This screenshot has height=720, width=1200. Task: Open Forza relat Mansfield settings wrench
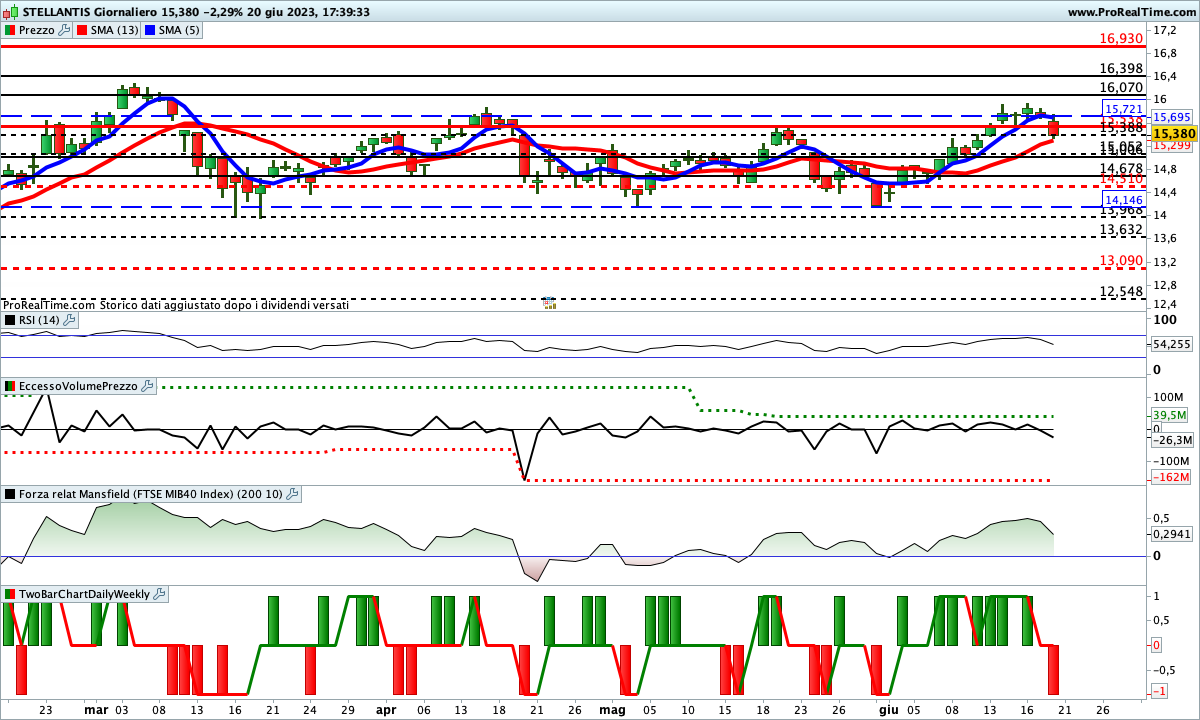click(x=292, y=494)
